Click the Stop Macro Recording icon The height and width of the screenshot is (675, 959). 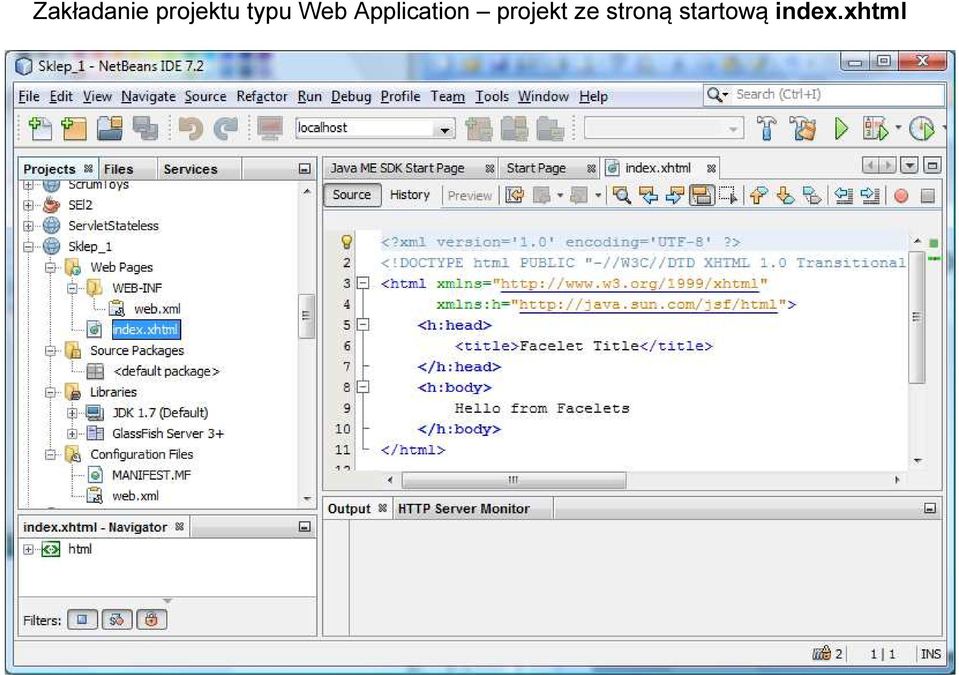tap(928, 196)
